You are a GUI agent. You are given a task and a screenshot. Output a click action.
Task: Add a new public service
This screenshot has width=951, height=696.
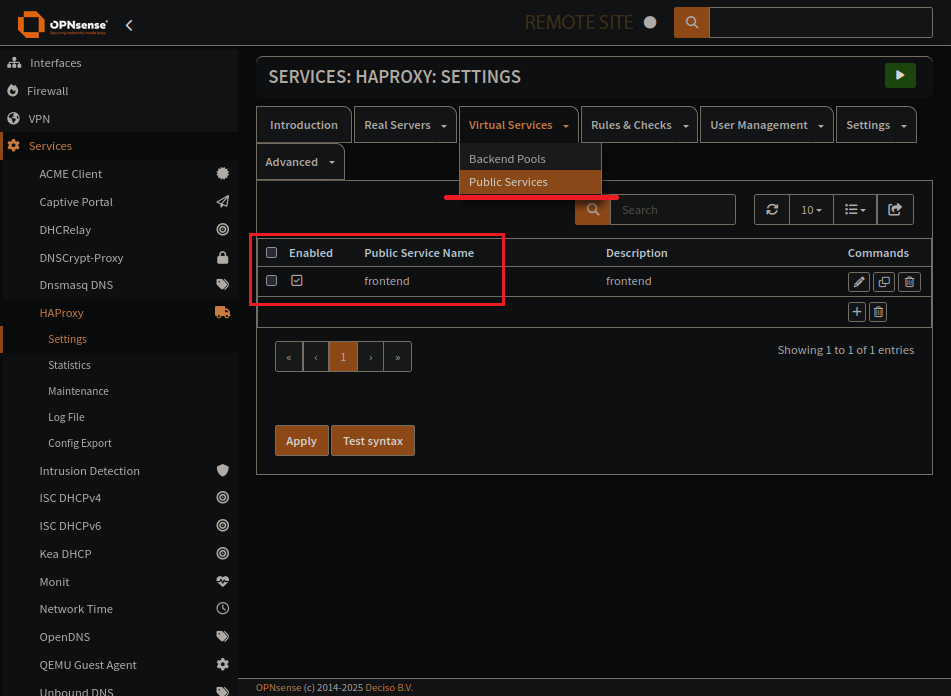click(x=856, y=312)
